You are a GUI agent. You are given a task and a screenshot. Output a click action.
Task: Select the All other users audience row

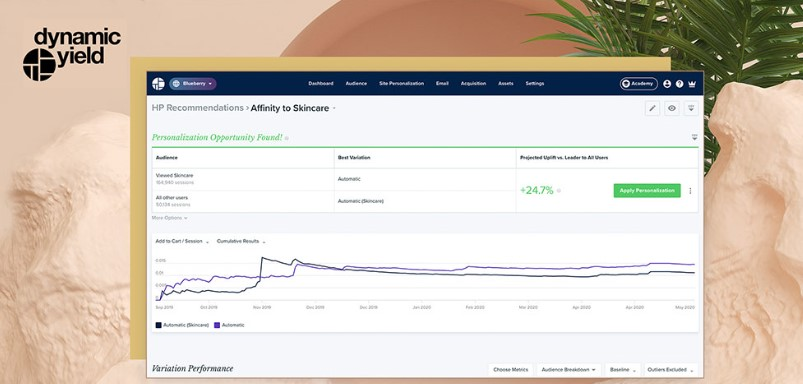(x=243, y=201)
